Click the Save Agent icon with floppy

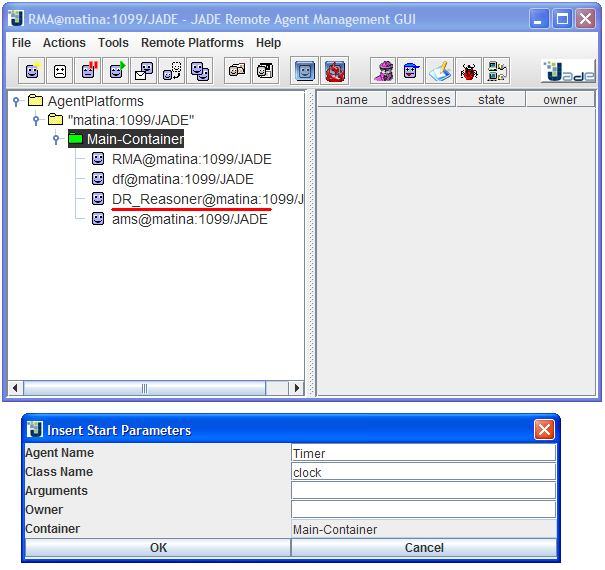point(265,71)
